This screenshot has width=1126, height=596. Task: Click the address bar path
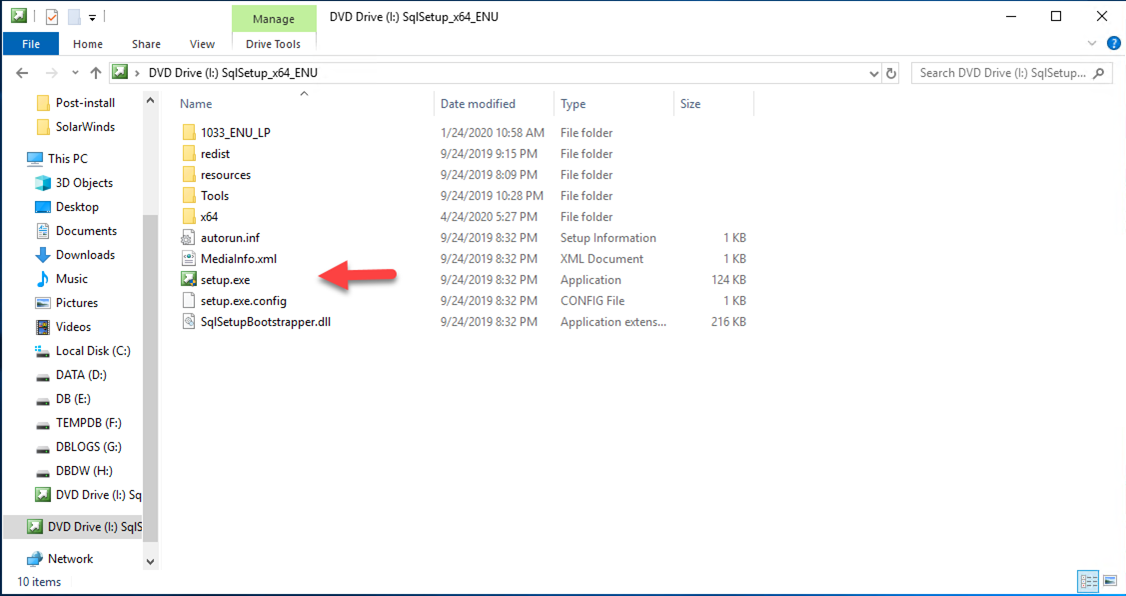point(233,73)
